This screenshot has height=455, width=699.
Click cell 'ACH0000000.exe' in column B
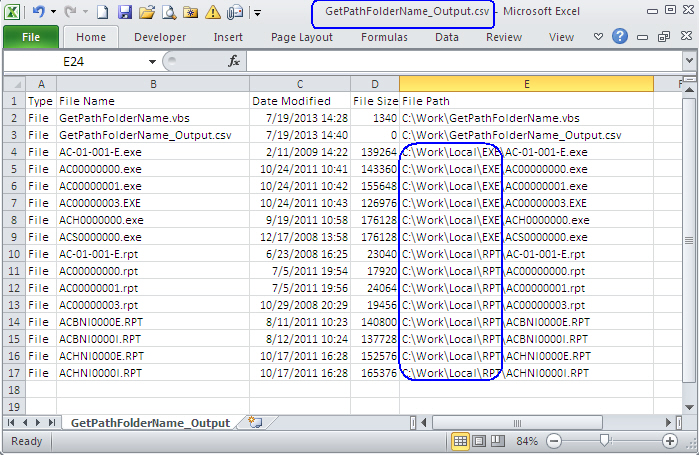[153, 220]
